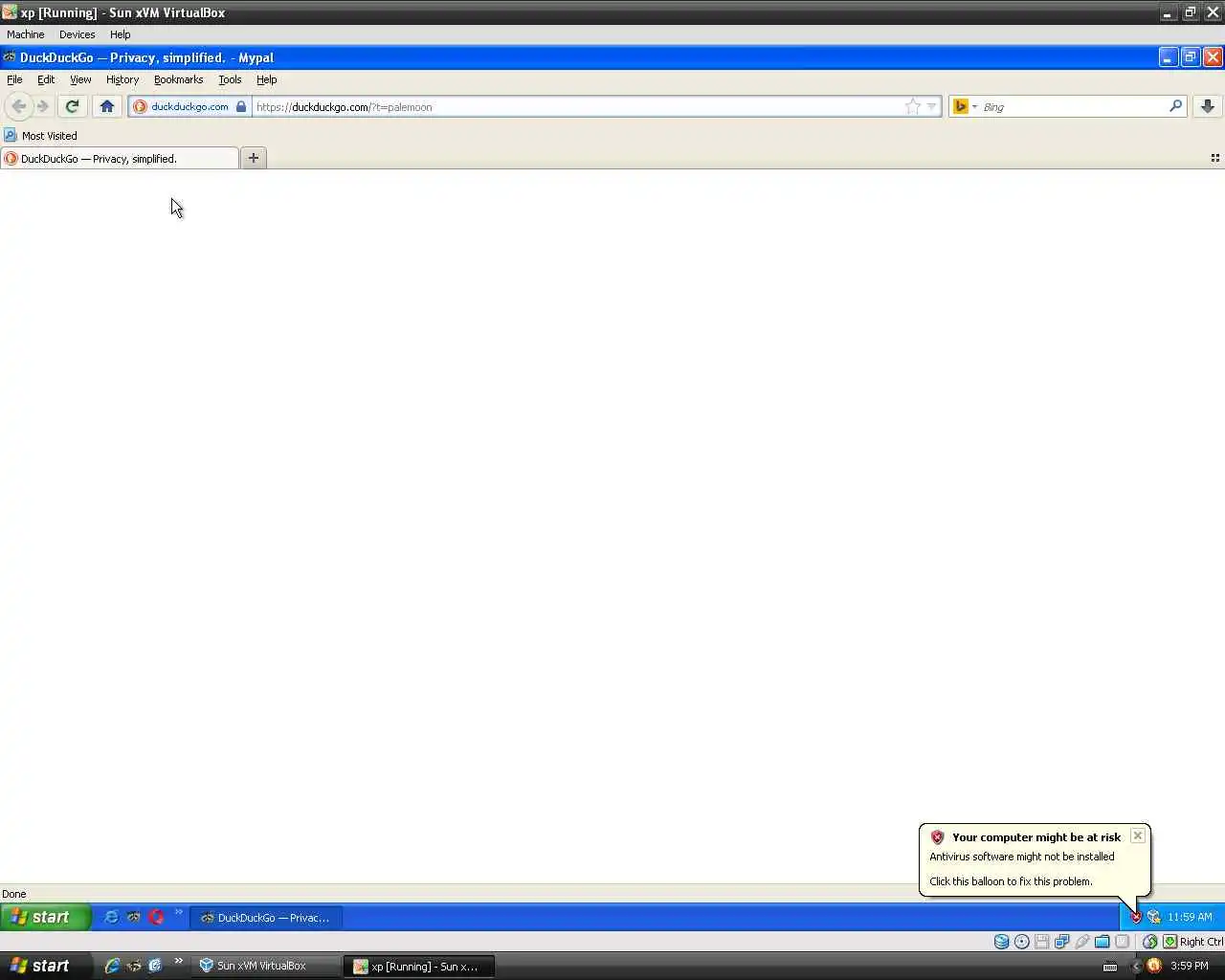
Task: Launch Opera from guest quick launch
Action: (x=156, y=917)
